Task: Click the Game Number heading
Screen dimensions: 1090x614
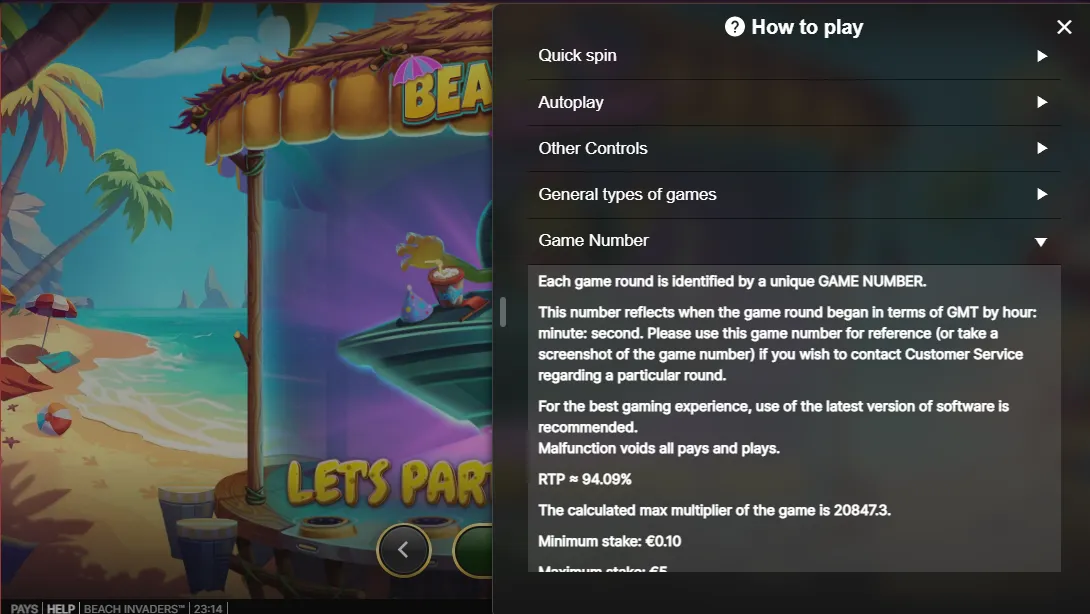Action: click(593, 240)
